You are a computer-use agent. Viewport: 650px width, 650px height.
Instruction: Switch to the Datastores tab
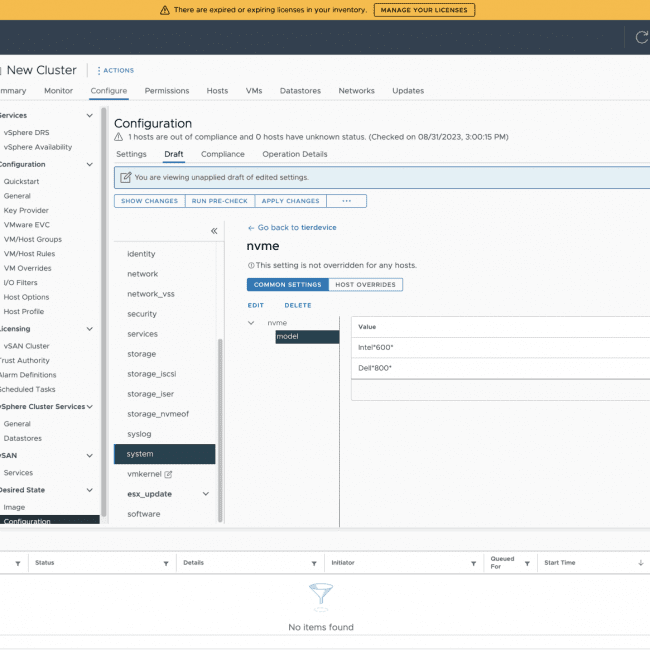tap(300, 91)
